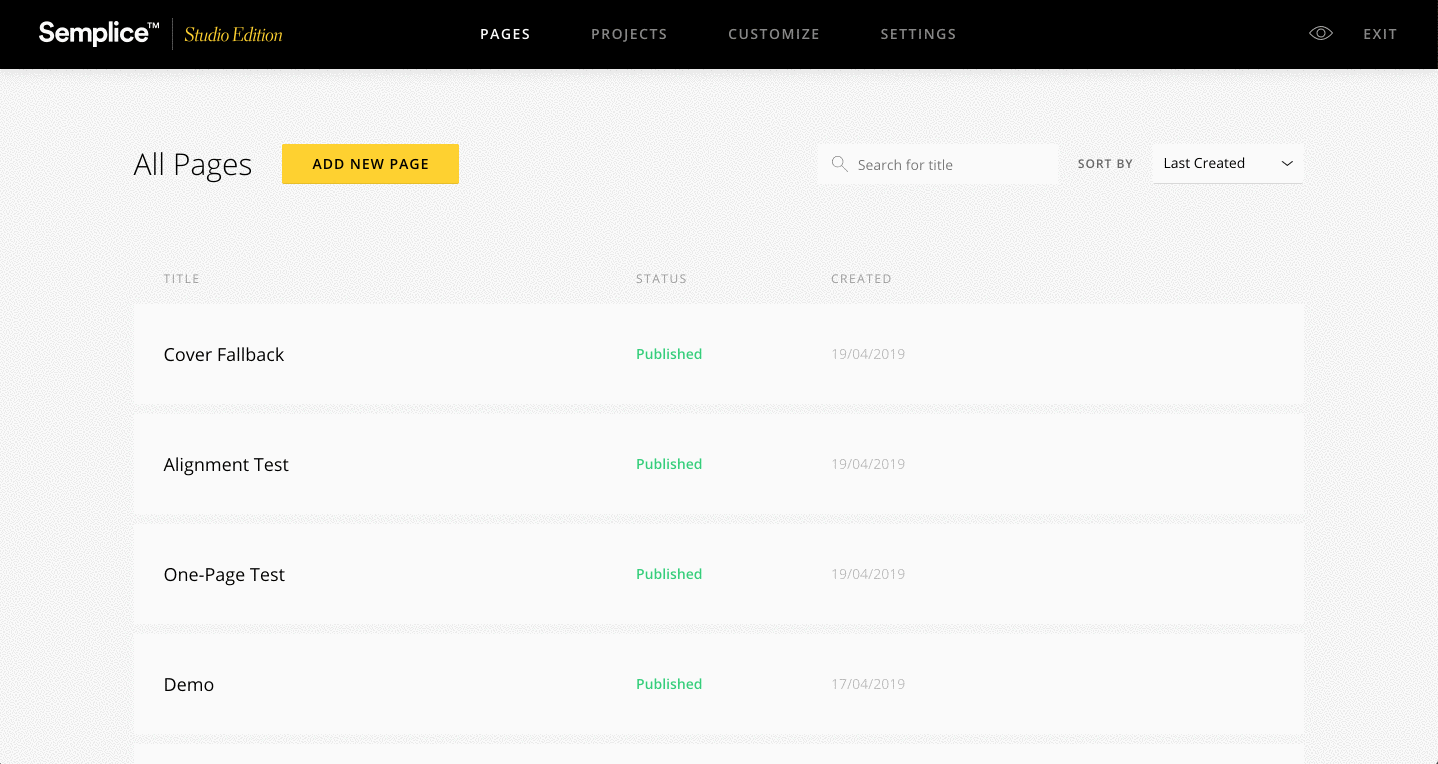Click the Studio Edition label next to logo
Image resolution: width=1438 pixels, height=764 pixels.
click(x=232, y=34)
